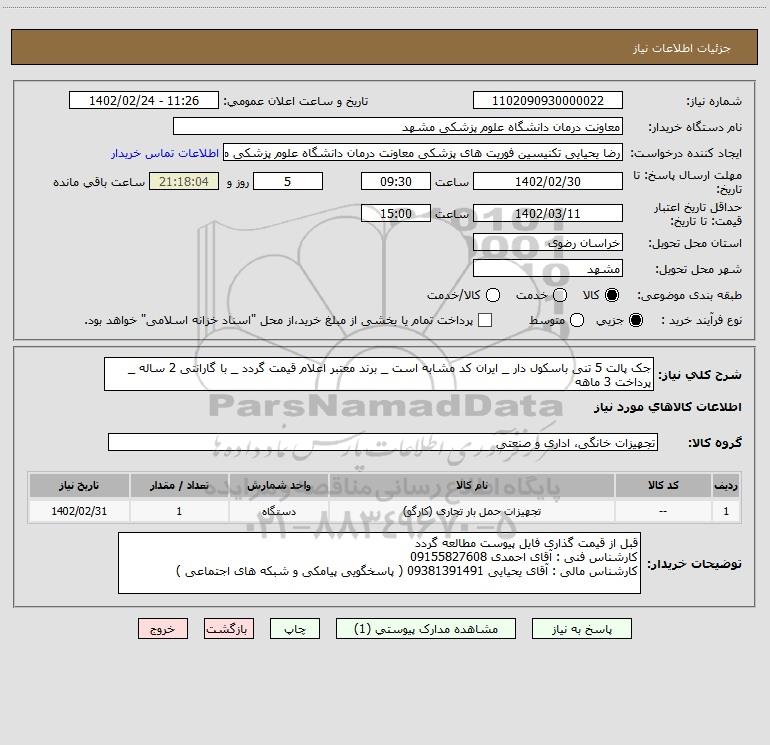Click the response deadline time 09:30
This screenshot has width=770, height=745.
coord(396,181)
